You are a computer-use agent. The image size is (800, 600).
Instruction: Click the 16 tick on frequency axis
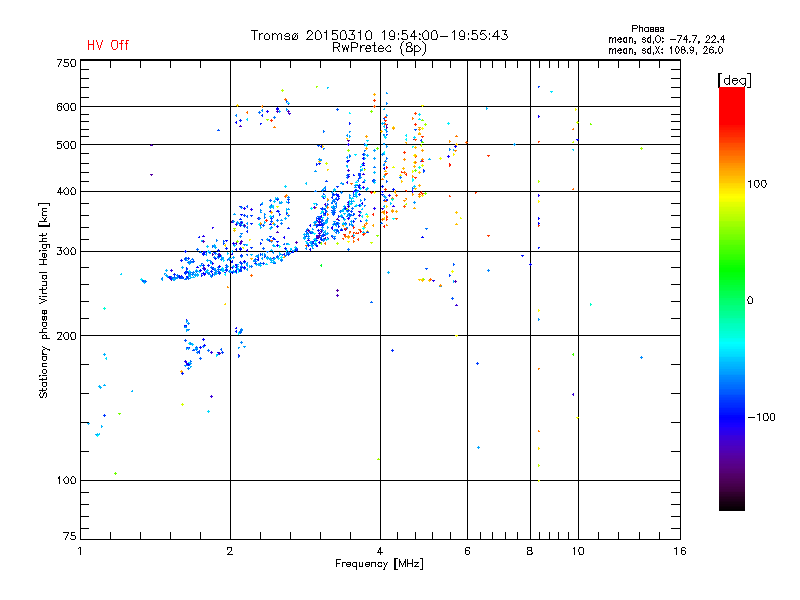pyautogui.click(x=679, y=551)
